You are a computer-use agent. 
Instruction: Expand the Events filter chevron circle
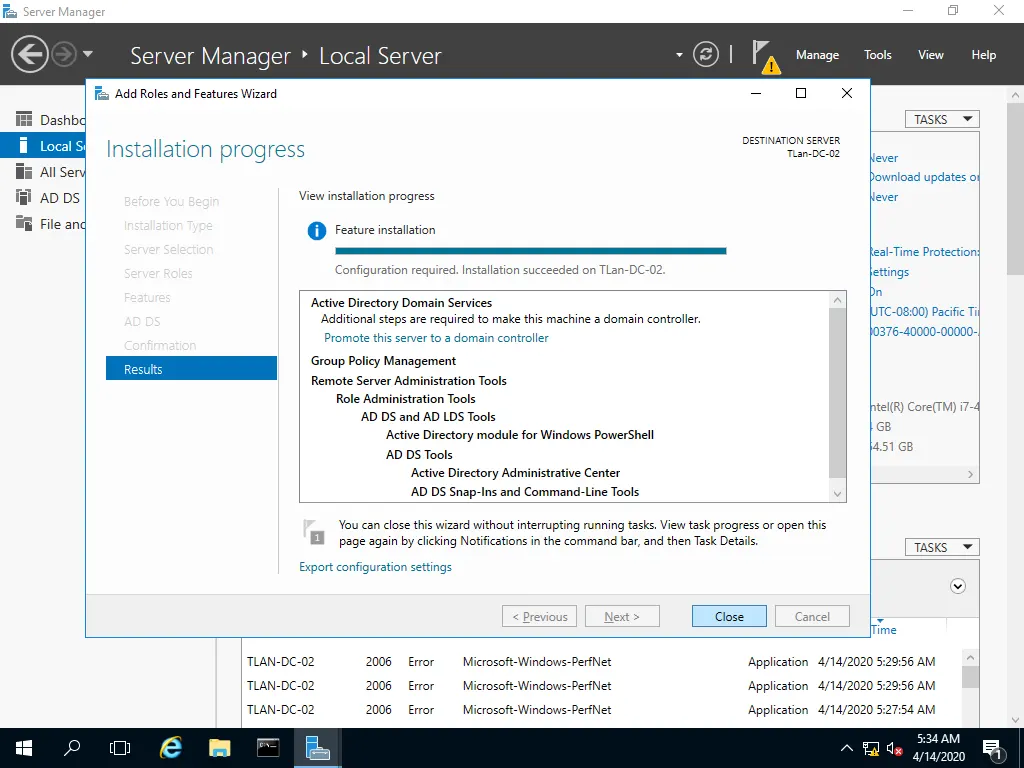point(957,586)
